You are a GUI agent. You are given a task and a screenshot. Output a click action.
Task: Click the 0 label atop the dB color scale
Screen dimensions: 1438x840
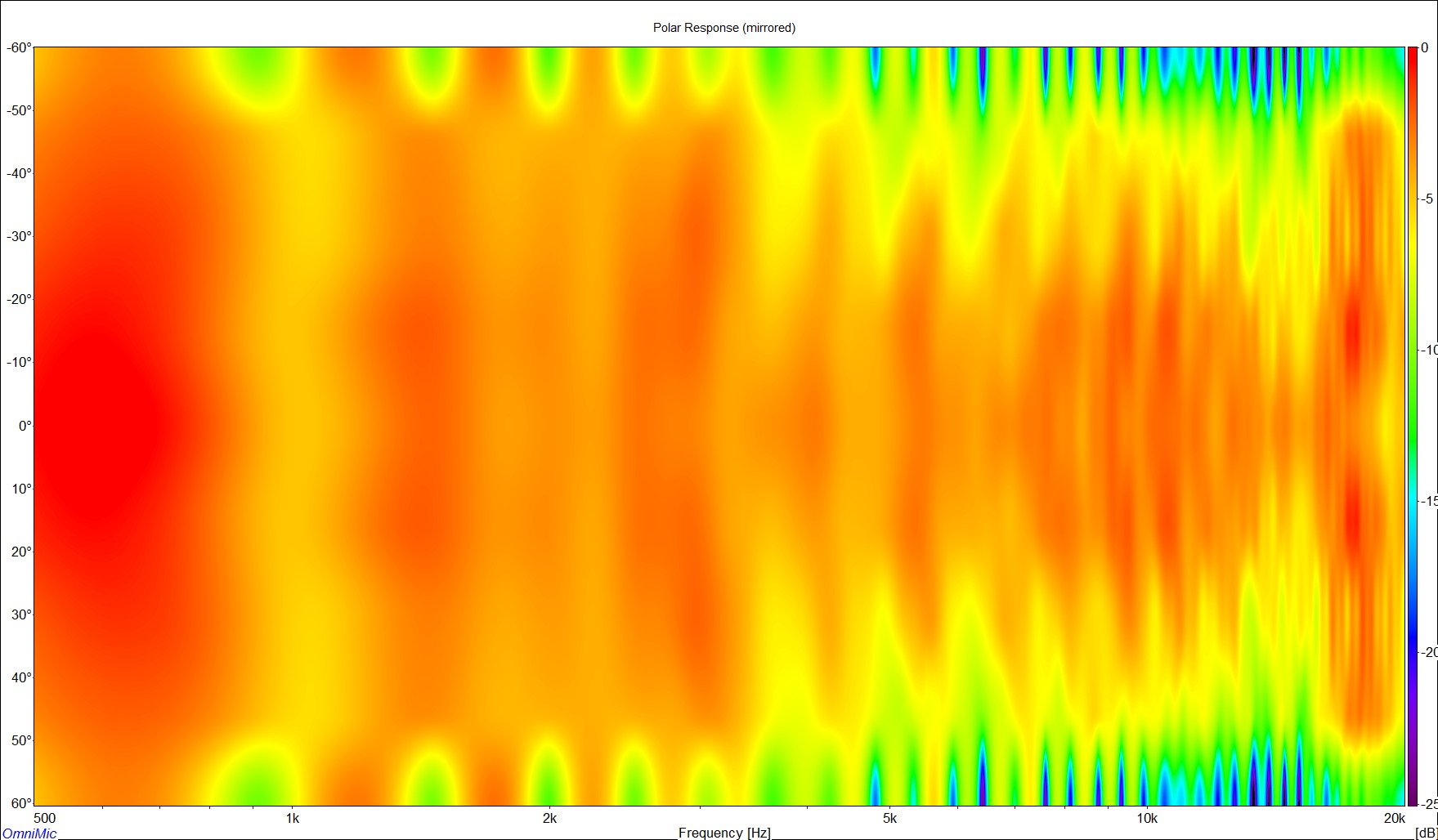tap(1425, 48)
